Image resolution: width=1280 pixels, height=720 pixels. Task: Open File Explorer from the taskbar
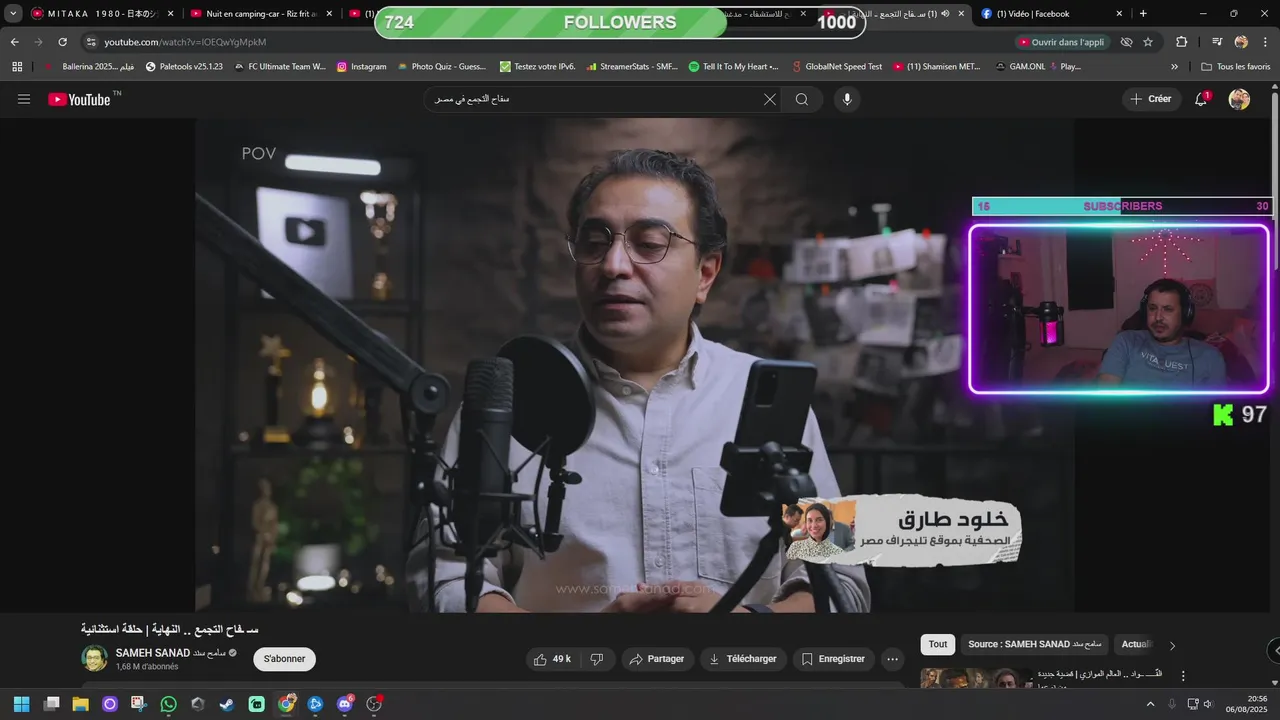click(80, 704)
